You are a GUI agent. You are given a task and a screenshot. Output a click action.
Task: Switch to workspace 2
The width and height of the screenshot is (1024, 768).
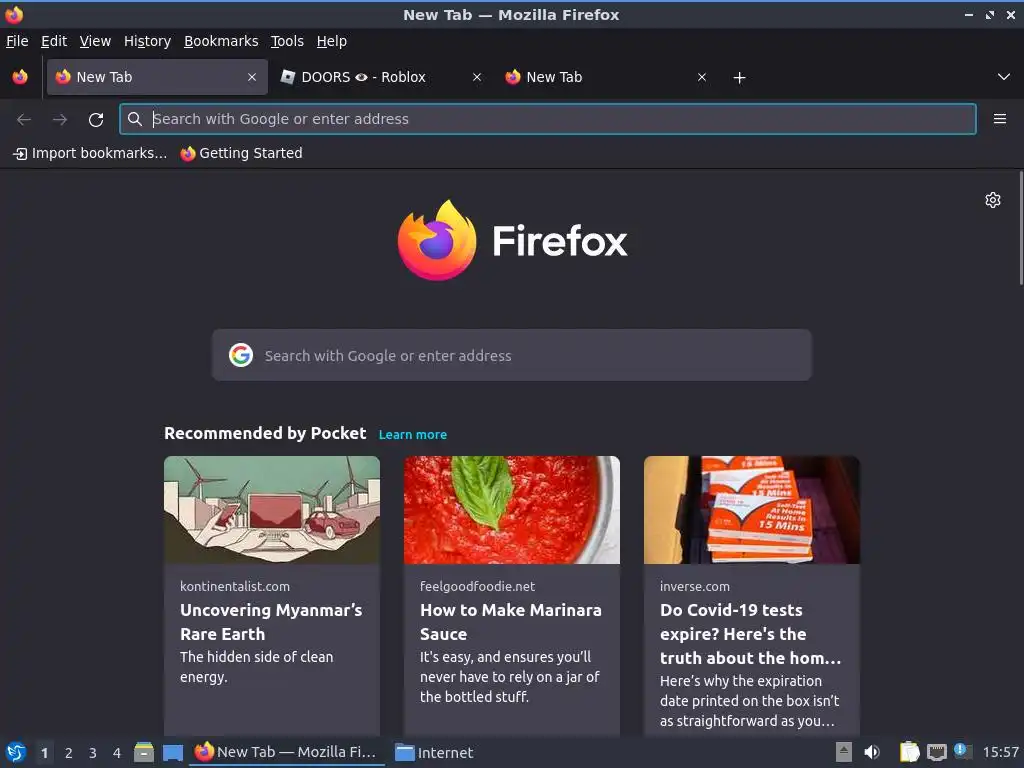click(69, 753)
